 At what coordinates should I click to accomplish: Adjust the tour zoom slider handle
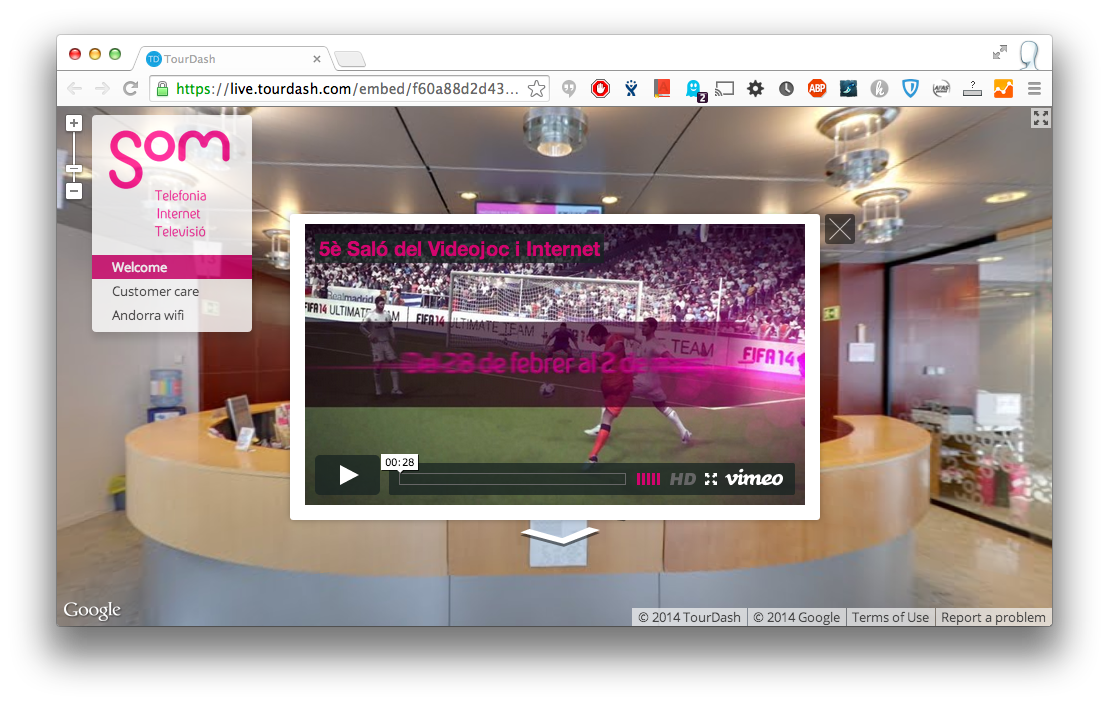coord(74,169)
